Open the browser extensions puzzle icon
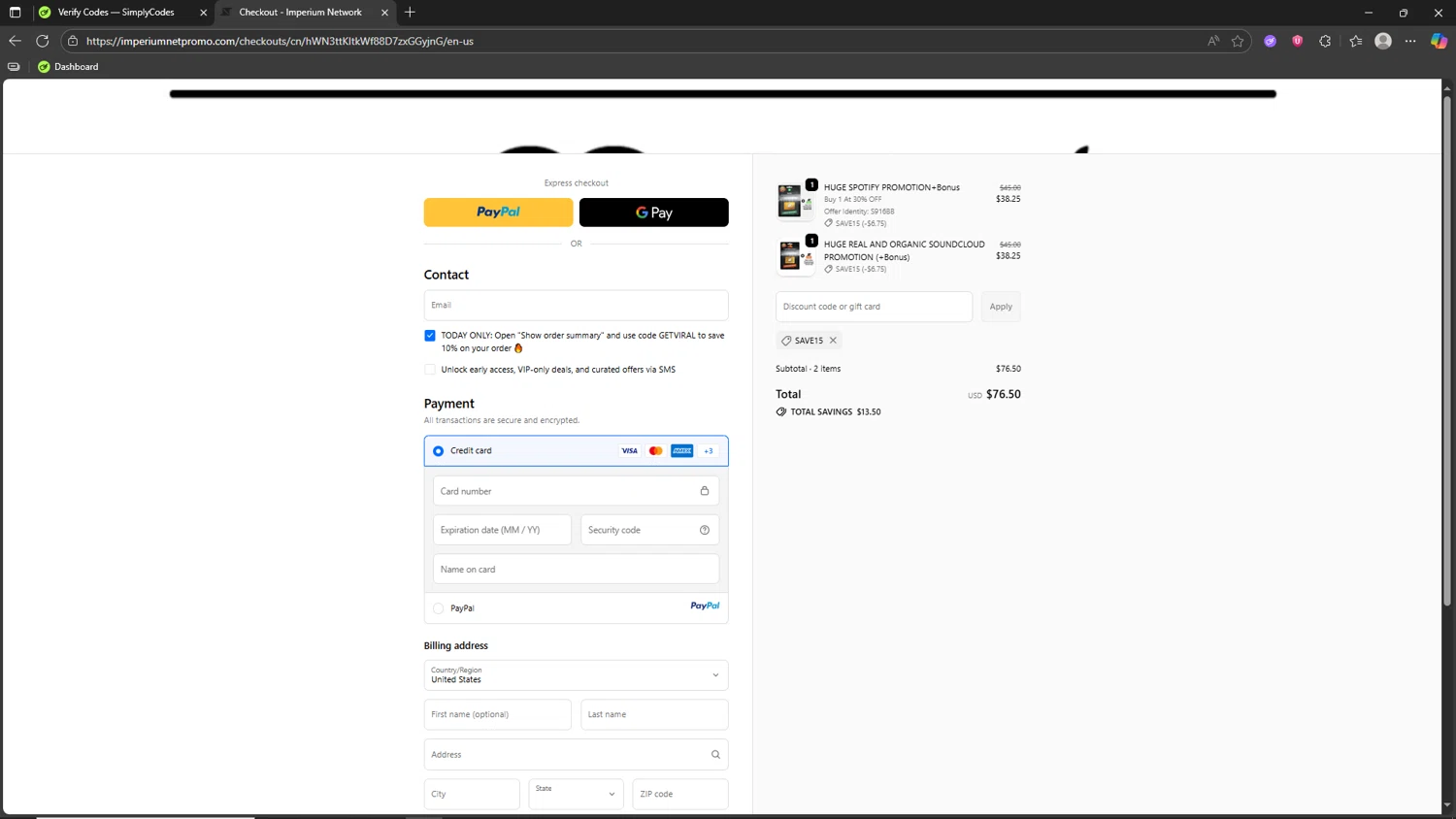The width and height of the screenshot is (1456, 819). [1325, 41]
